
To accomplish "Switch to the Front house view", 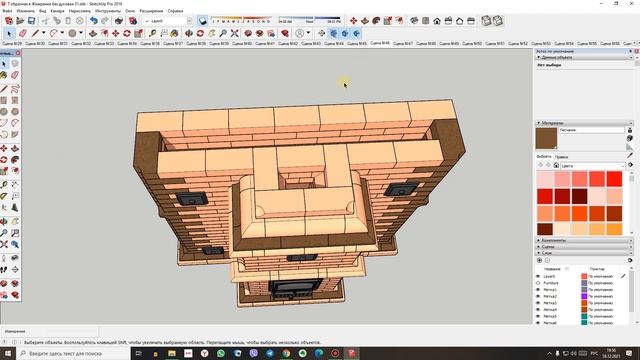I will point(437,20).
